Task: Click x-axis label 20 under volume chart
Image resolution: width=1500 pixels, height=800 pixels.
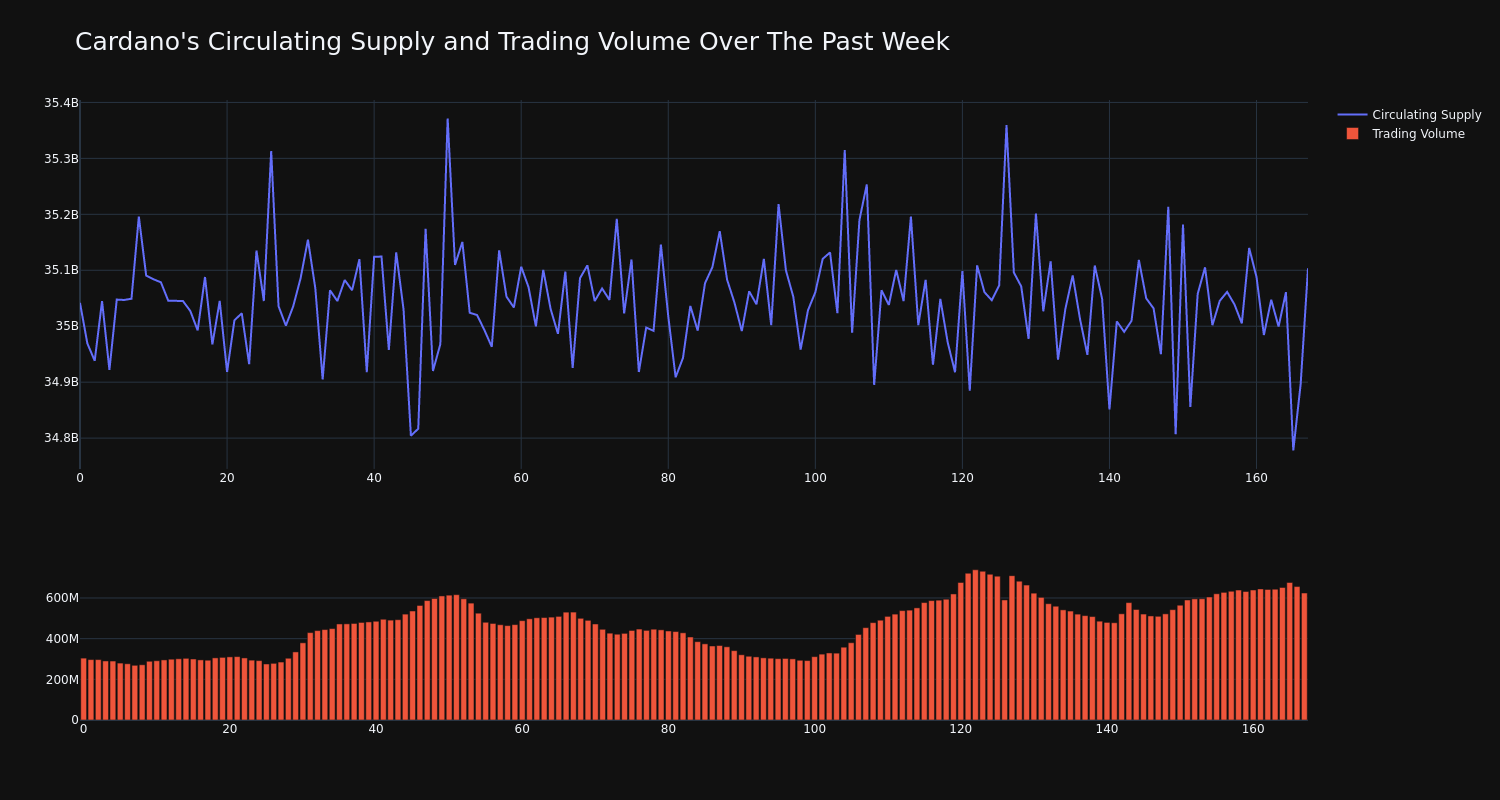Action: tap(230, 729)
